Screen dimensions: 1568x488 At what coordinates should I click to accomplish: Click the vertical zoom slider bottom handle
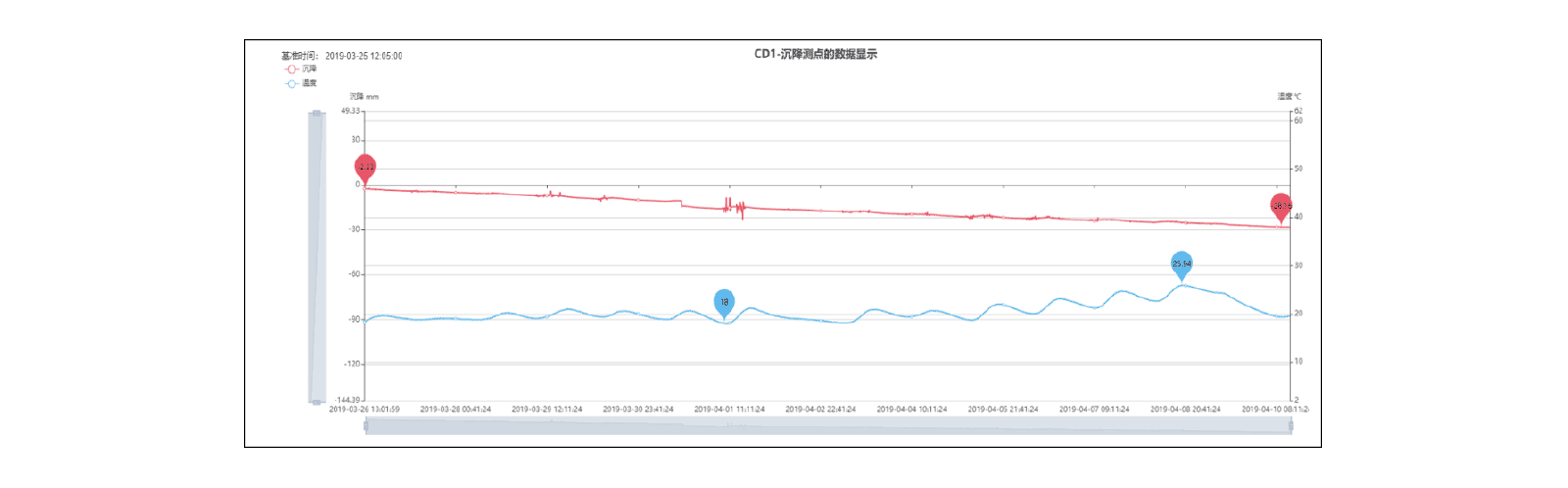[317, 402]
